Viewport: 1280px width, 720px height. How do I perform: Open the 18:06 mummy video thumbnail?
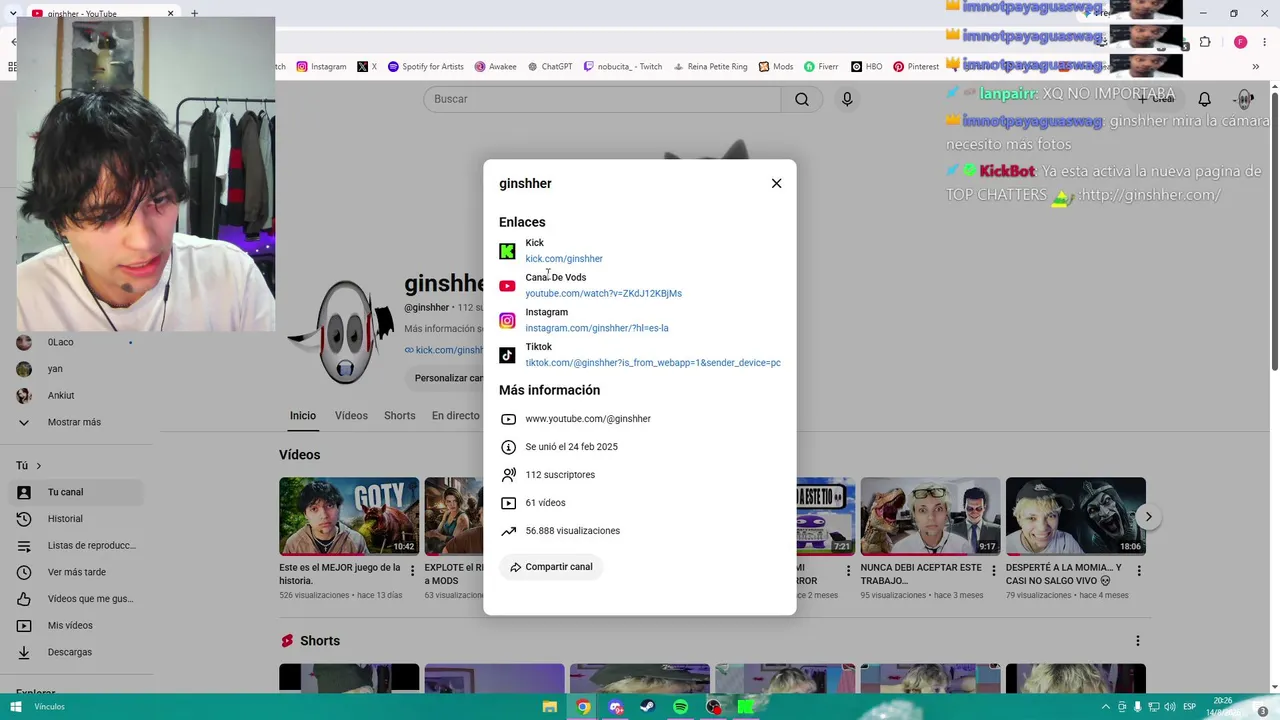point(1076,516)
